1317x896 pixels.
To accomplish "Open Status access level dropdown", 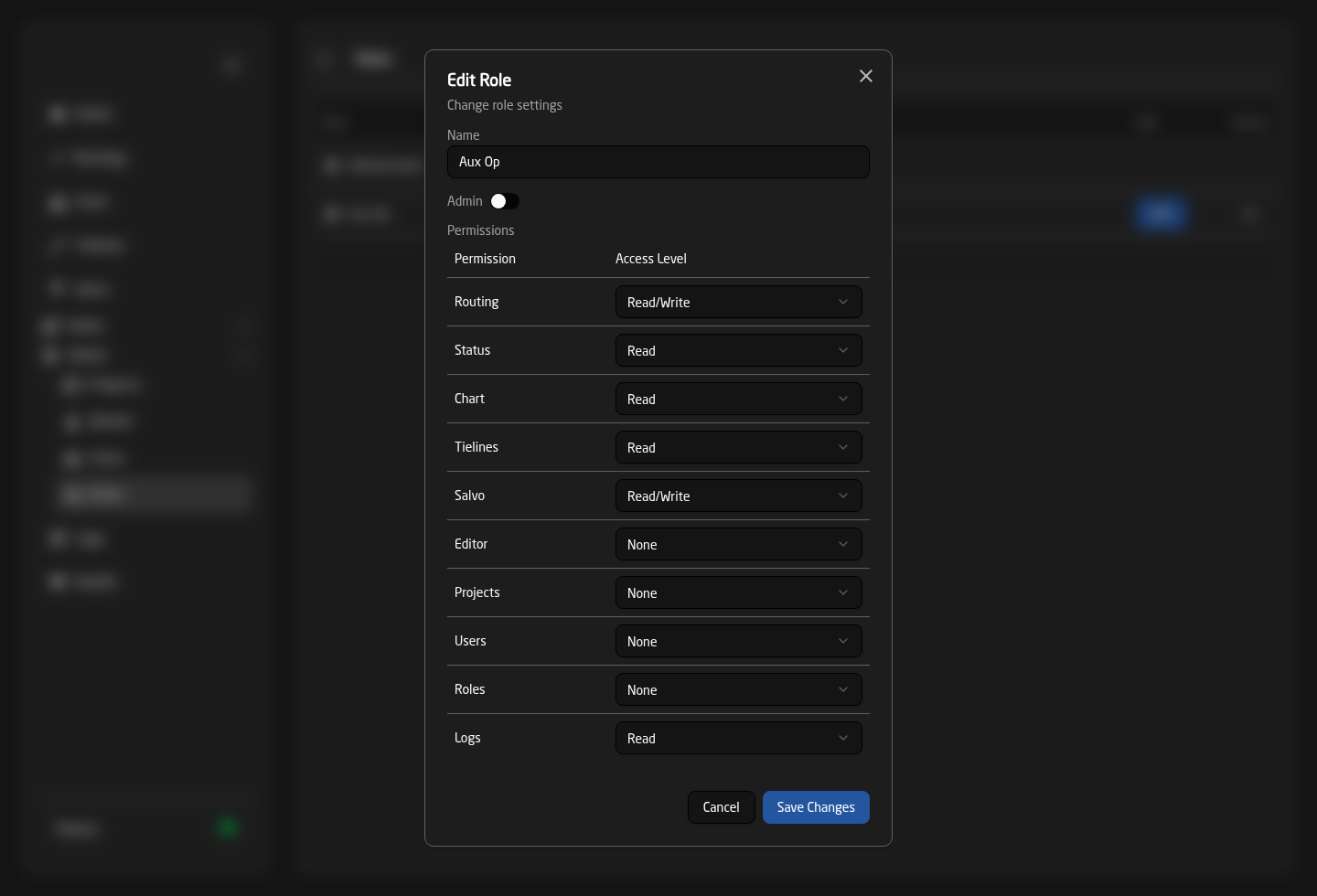I will click(739, 350).
